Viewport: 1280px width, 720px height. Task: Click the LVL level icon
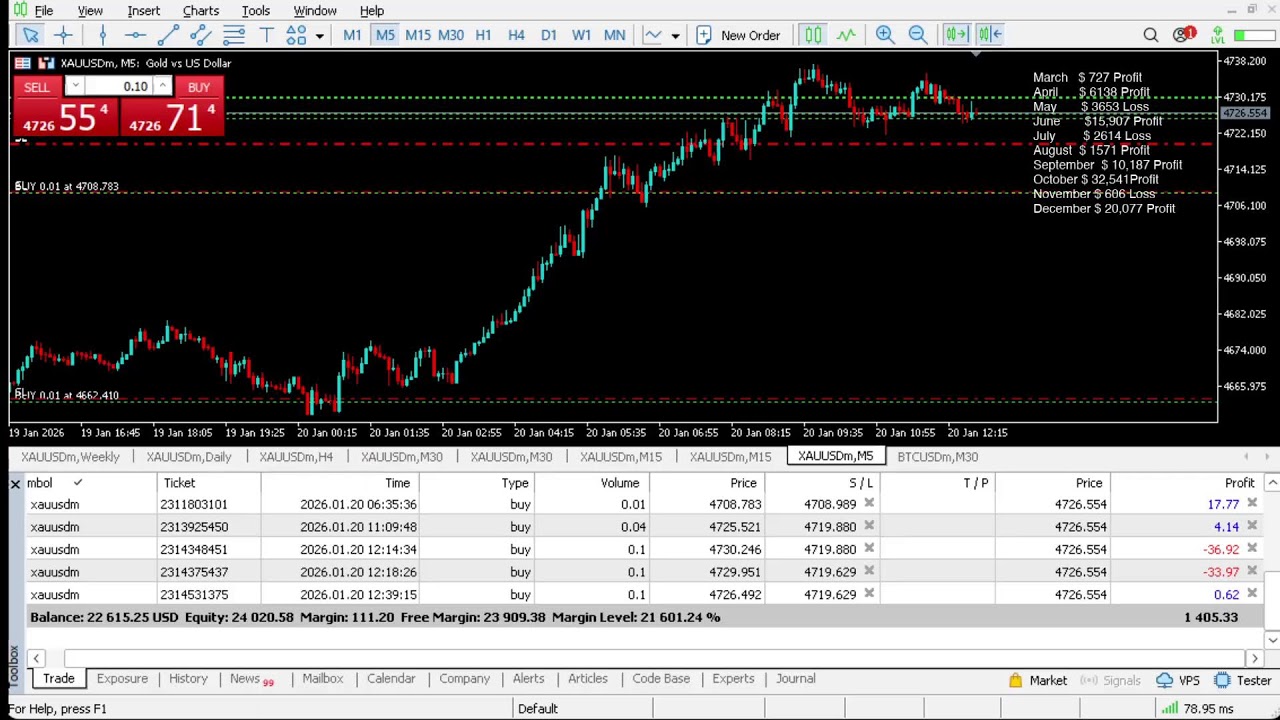pos(1217,36)
